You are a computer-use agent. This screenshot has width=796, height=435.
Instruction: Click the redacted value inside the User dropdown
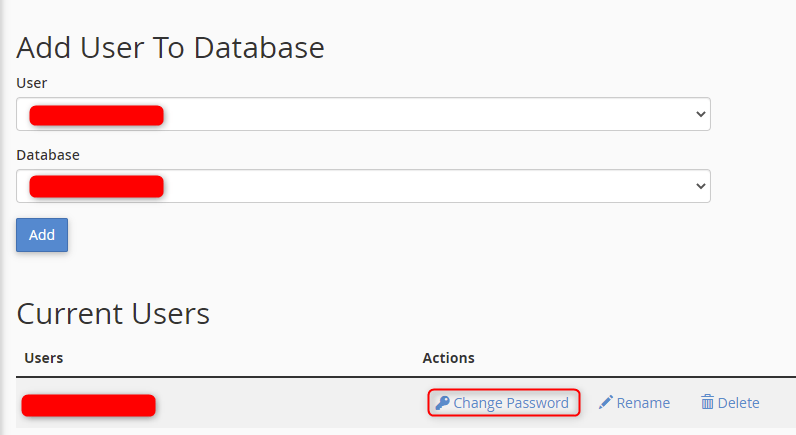click(x=96, y=115)
